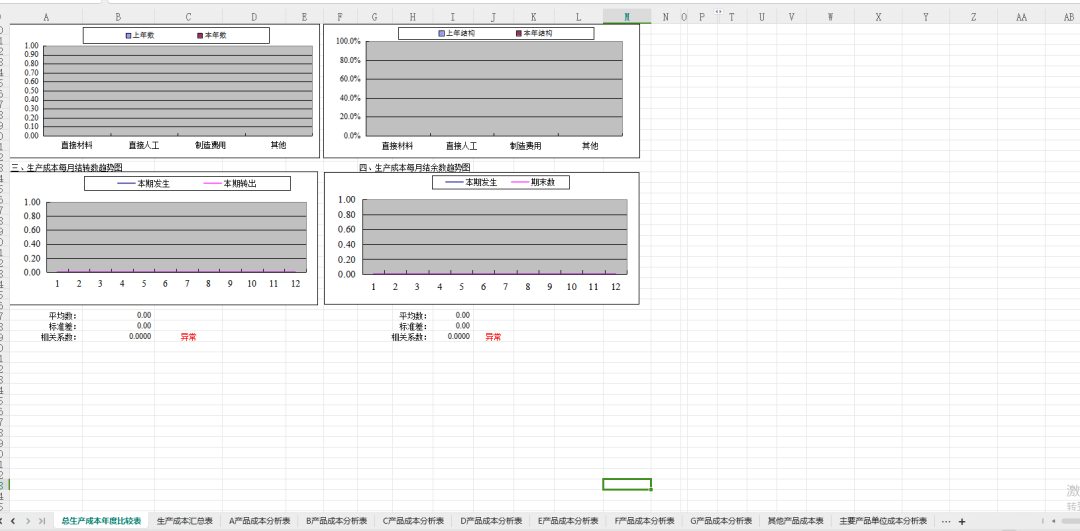Click 0.90 axis value in yearly chart
Screen dimensions: 1080x531
(32, 54)
